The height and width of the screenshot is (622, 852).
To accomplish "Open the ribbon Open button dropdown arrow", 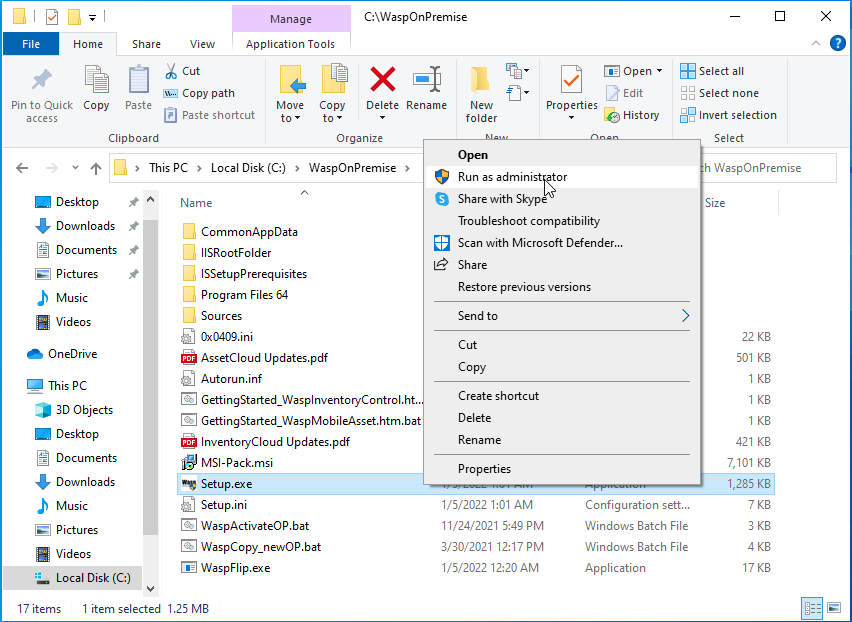I will (660, 71).
